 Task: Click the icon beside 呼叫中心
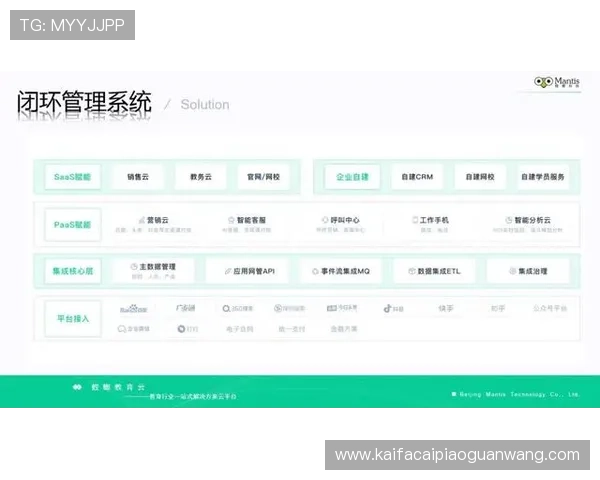pos(325,220)
